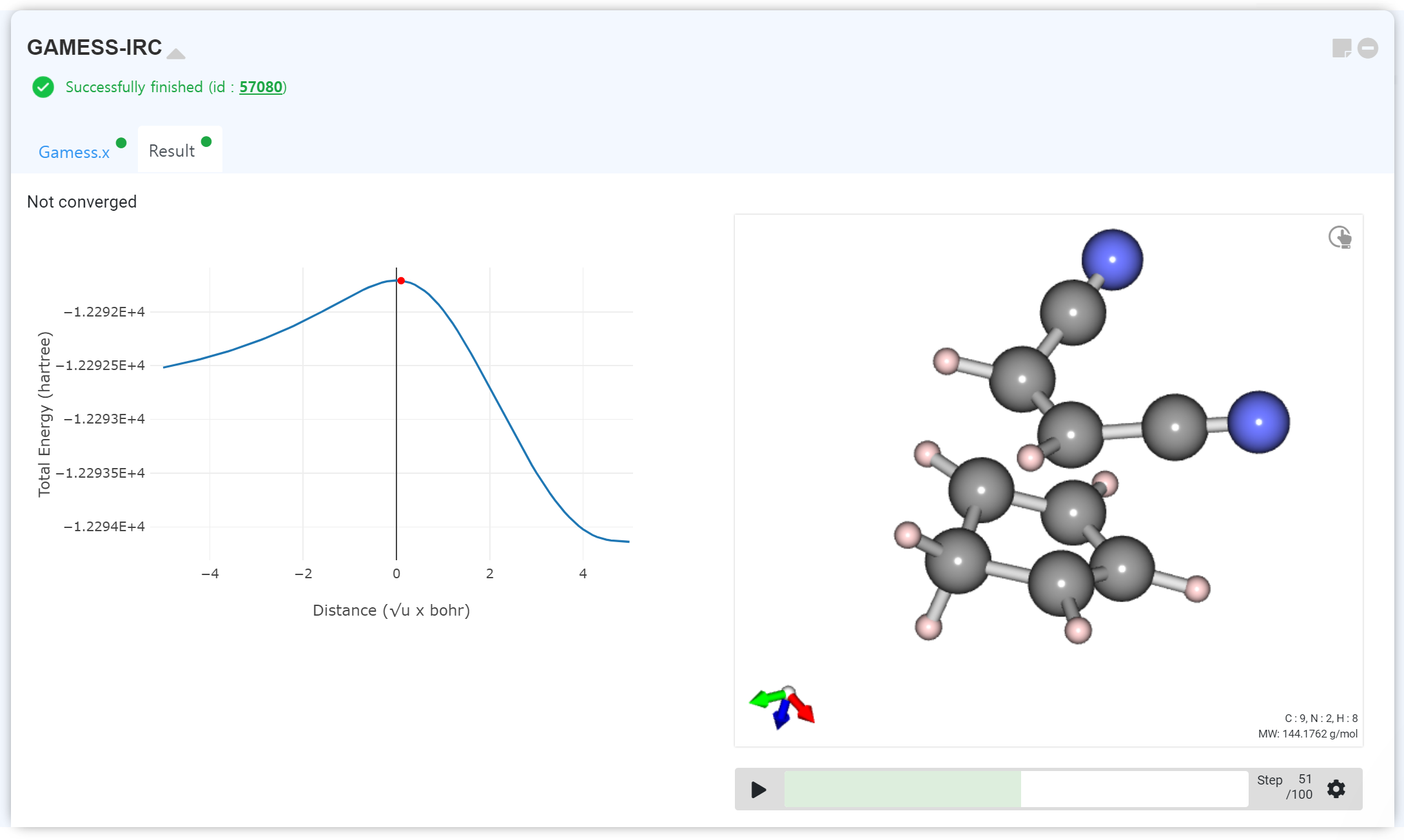This screenshot has height=840, width=1404.
Task: Click the green success checkmark icon
Action: coord(43,87)
